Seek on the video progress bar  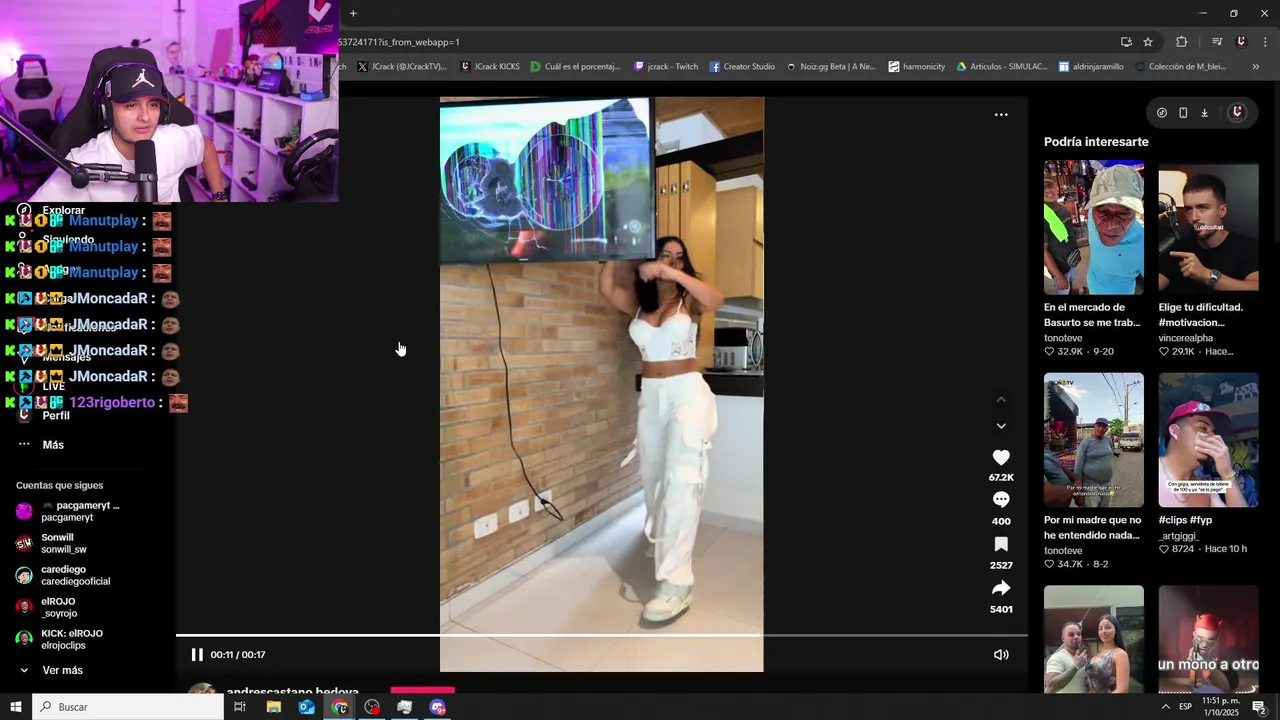[602, 635]
